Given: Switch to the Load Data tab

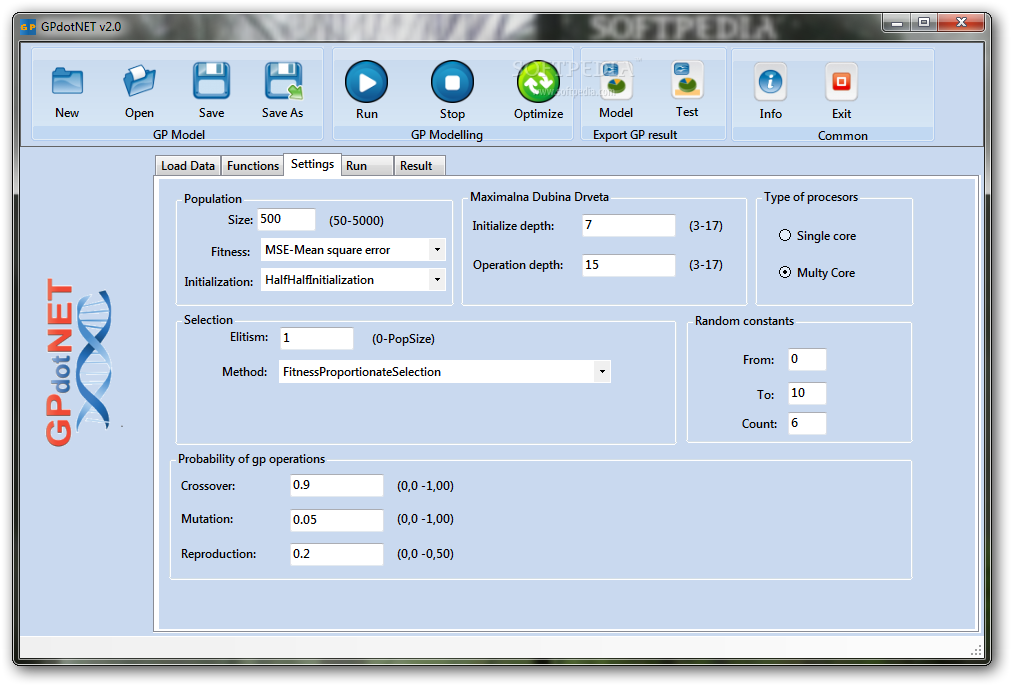Looking at the screenshot, I should 188,166.
